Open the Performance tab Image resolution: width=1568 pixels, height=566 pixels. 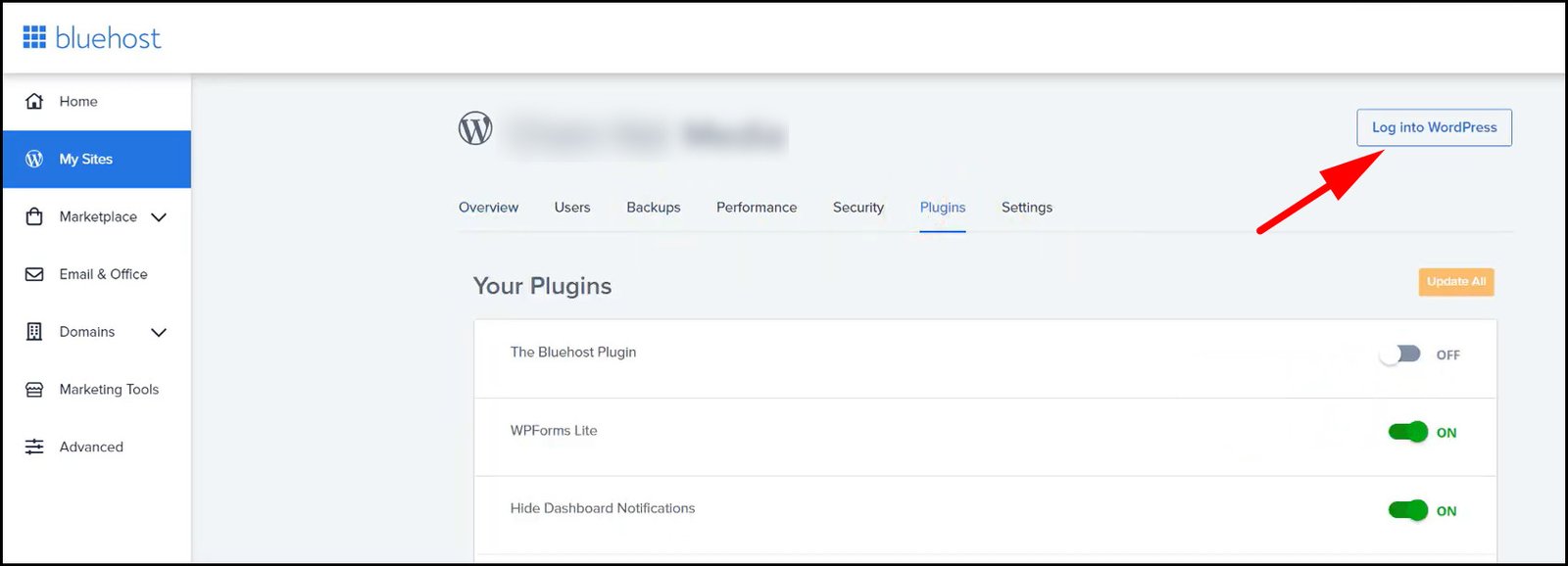tap(756, 208)
